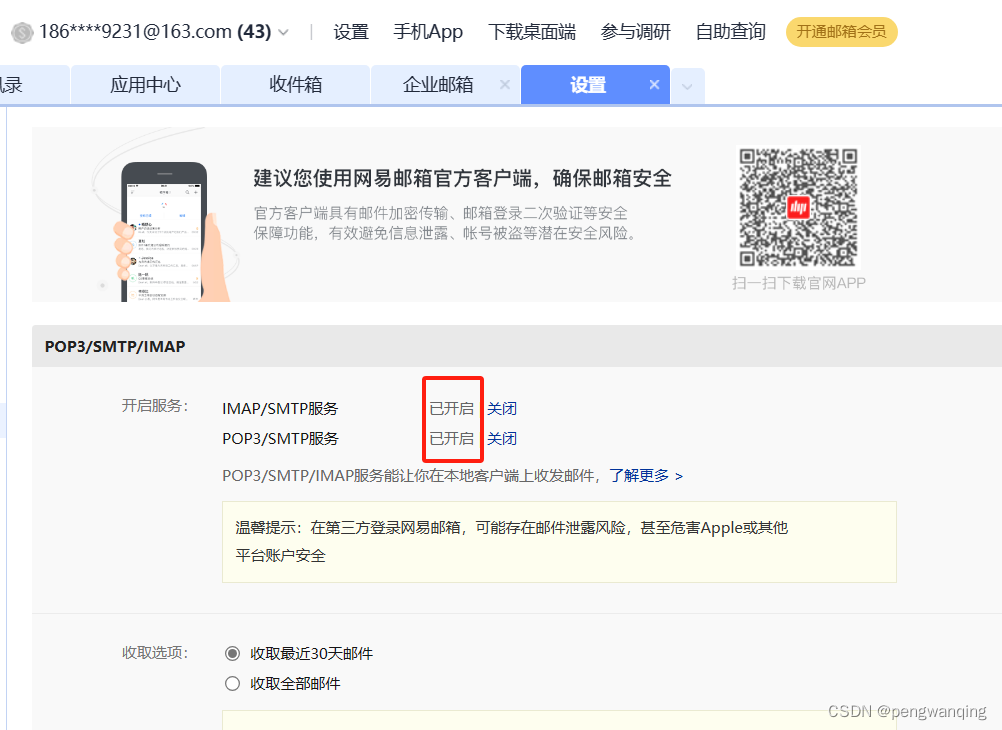The height and width of the screenshot is (730, 1002).
Task: Open 手机App link
Action: coord(428,31)
